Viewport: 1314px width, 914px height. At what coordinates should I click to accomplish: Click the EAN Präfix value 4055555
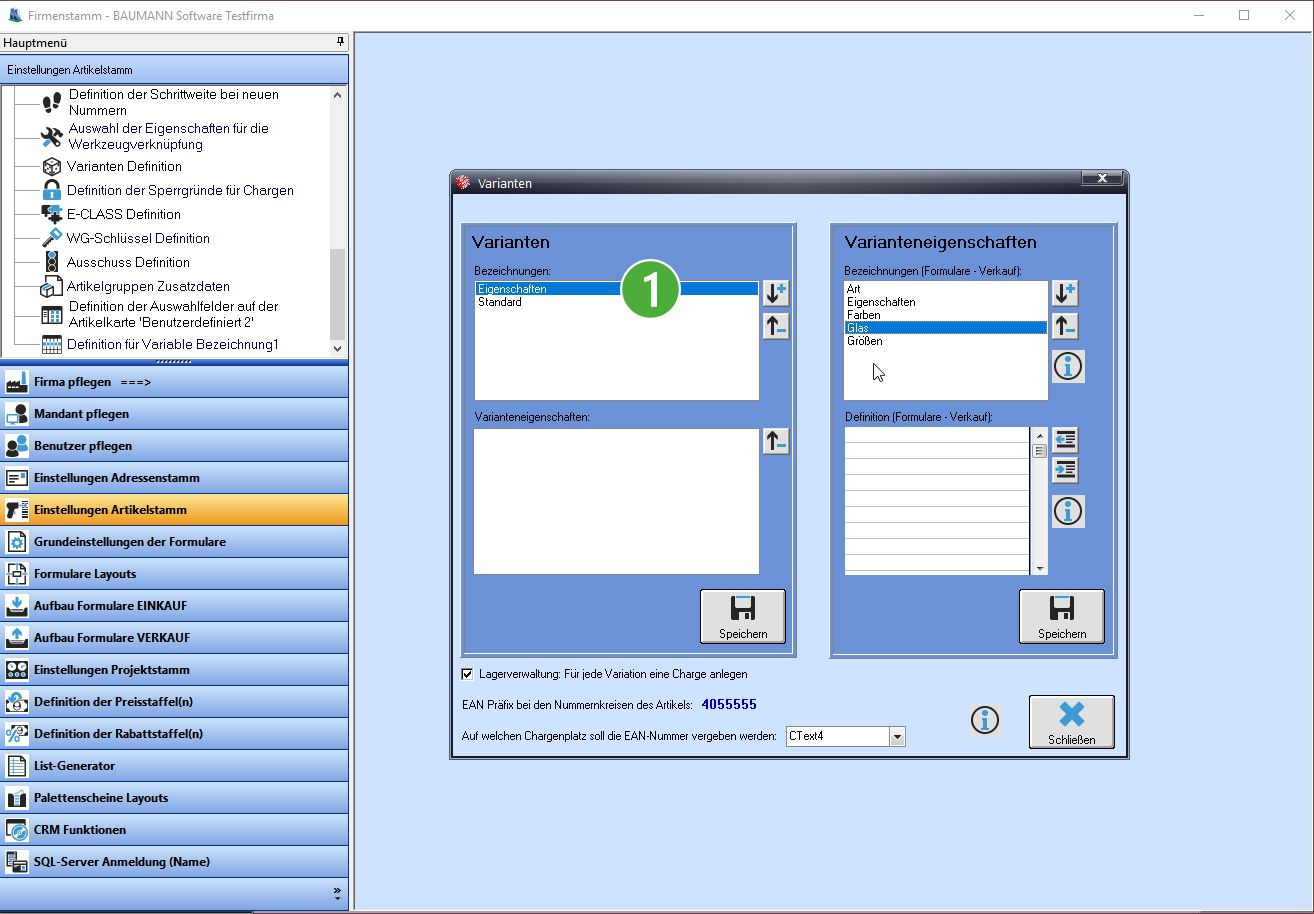click(x=729, y=705)
